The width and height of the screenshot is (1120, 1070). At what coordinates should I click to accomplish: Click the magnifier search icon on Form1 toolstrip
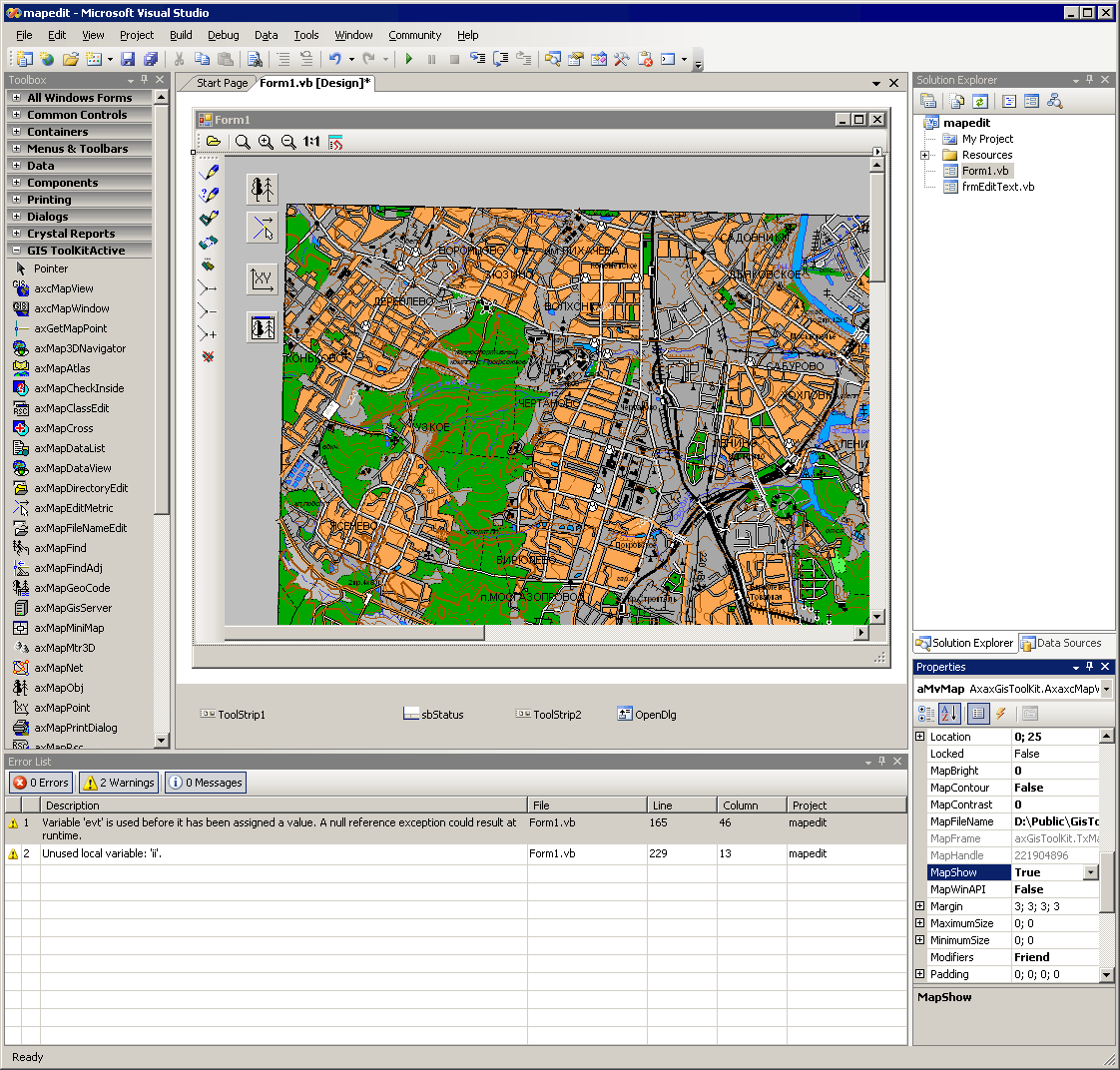pyautogui.click(x=243, y=142)
